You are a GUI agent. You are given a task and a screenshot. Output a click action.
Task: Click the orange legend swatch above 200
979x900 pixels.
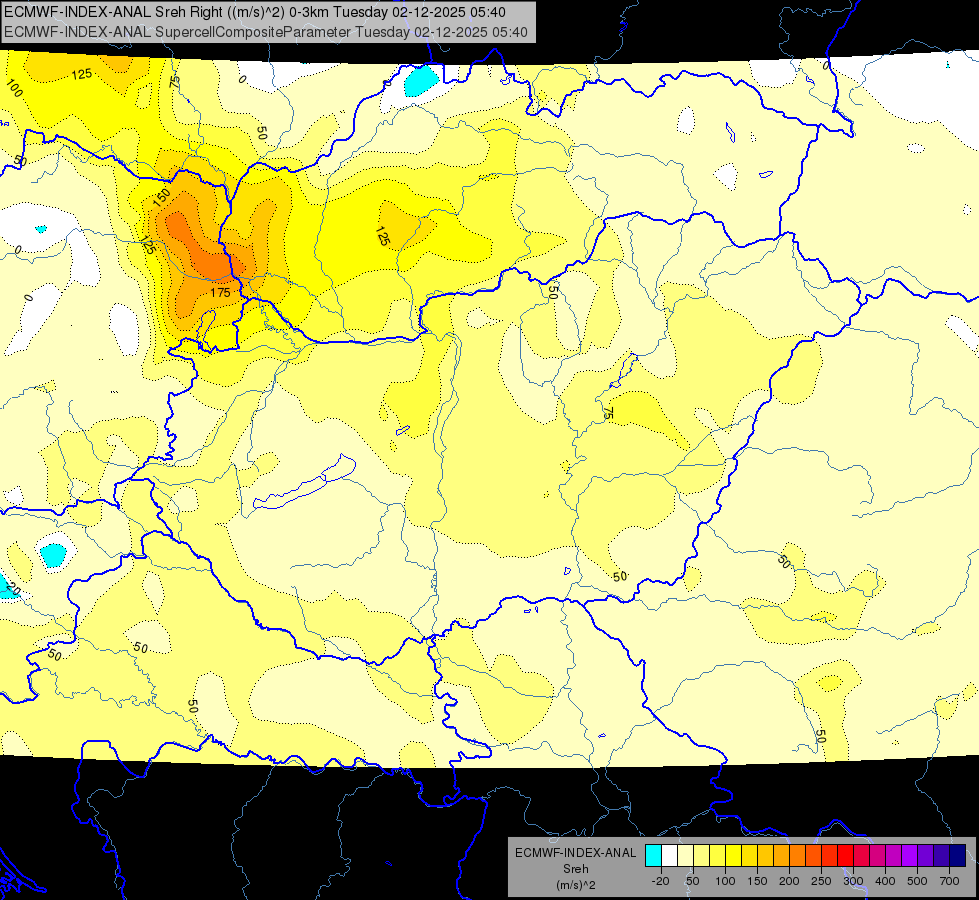797,855
